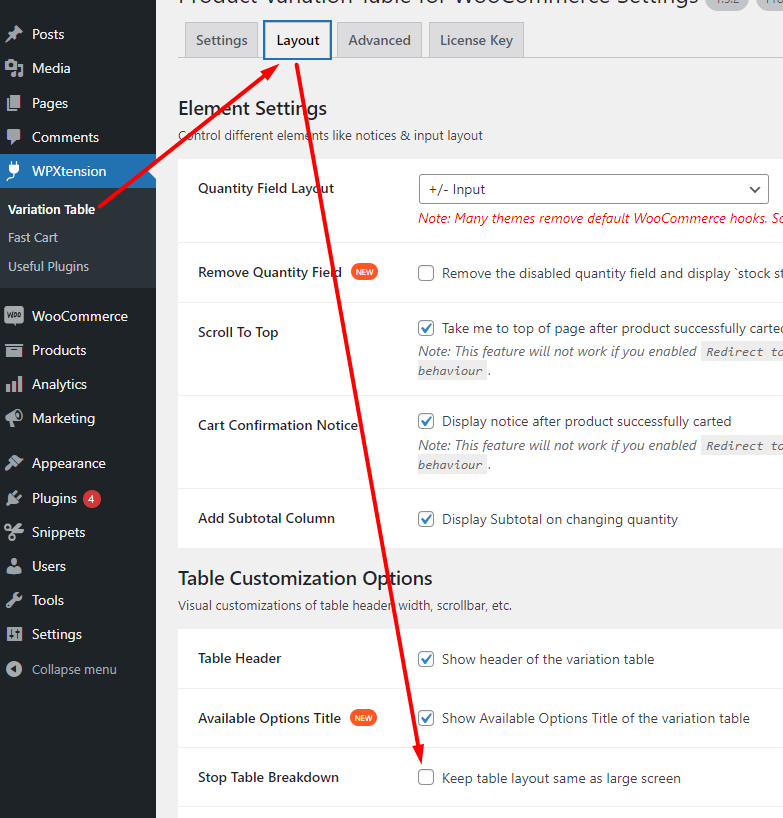Click the Pages icon in sidebar
The height and width of the screenshot is (818, 783).
click(x=14, y=103)
